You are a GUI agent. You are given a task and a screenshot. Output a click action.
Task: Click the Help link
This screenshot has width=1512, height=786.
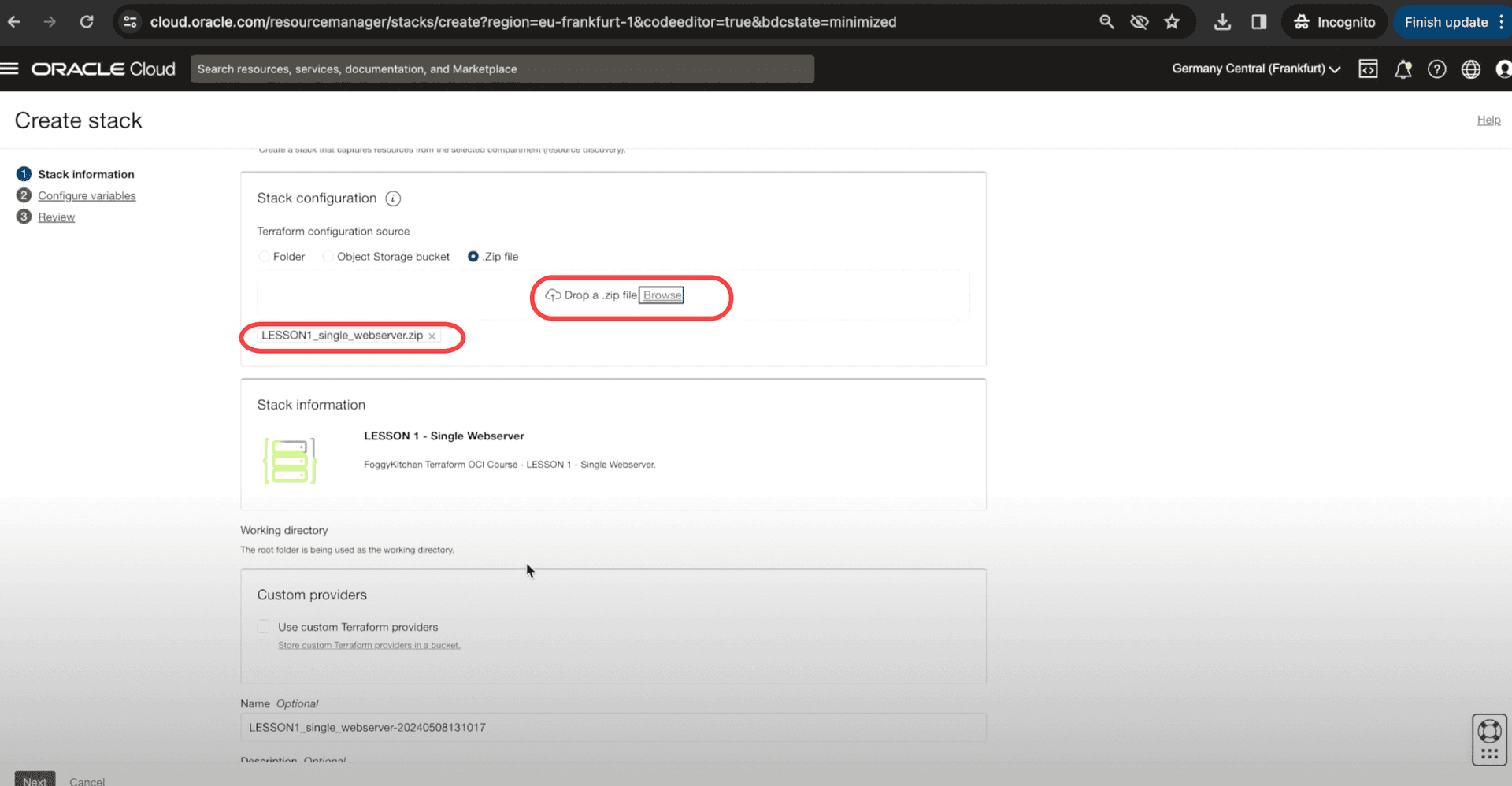click(x=1488, y=120)
